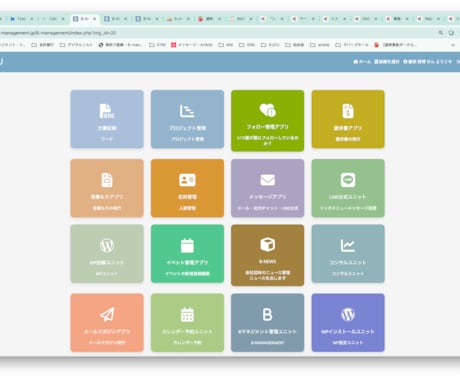Open the B-NEWS title text
Viewport: 460px width, 380px height.
(267, 262)
